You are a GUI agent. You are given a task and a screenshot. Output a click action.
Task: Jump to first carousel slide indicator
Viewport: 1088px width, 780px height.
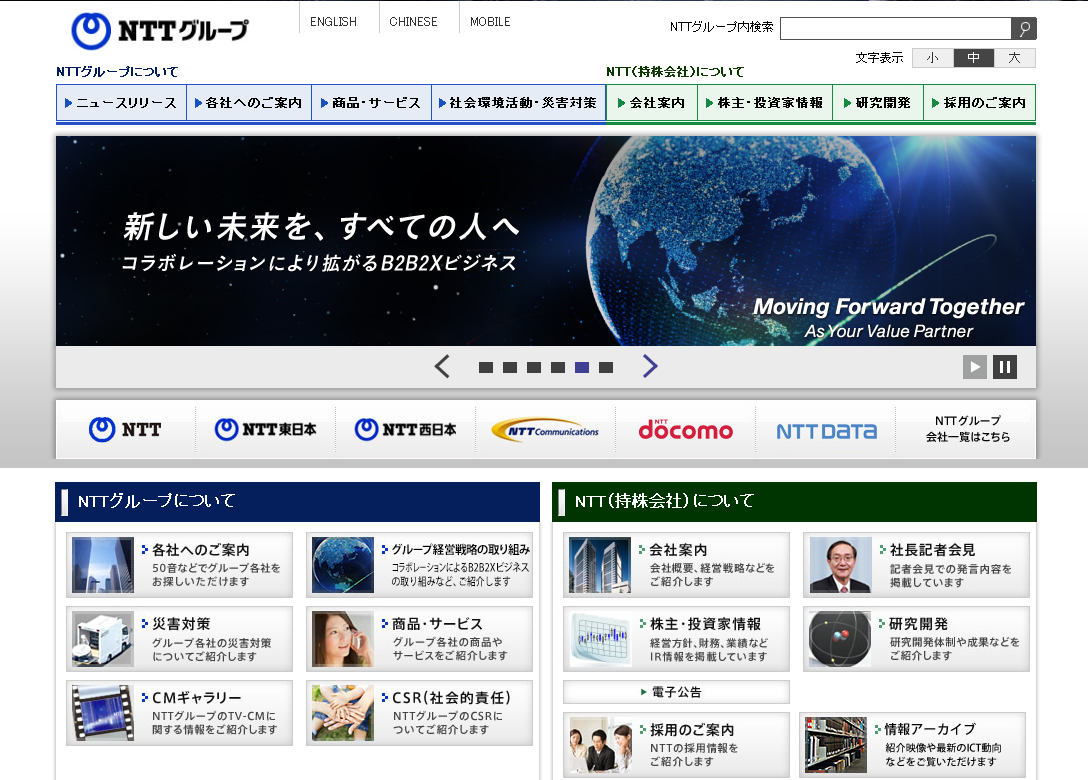(486, 368)
